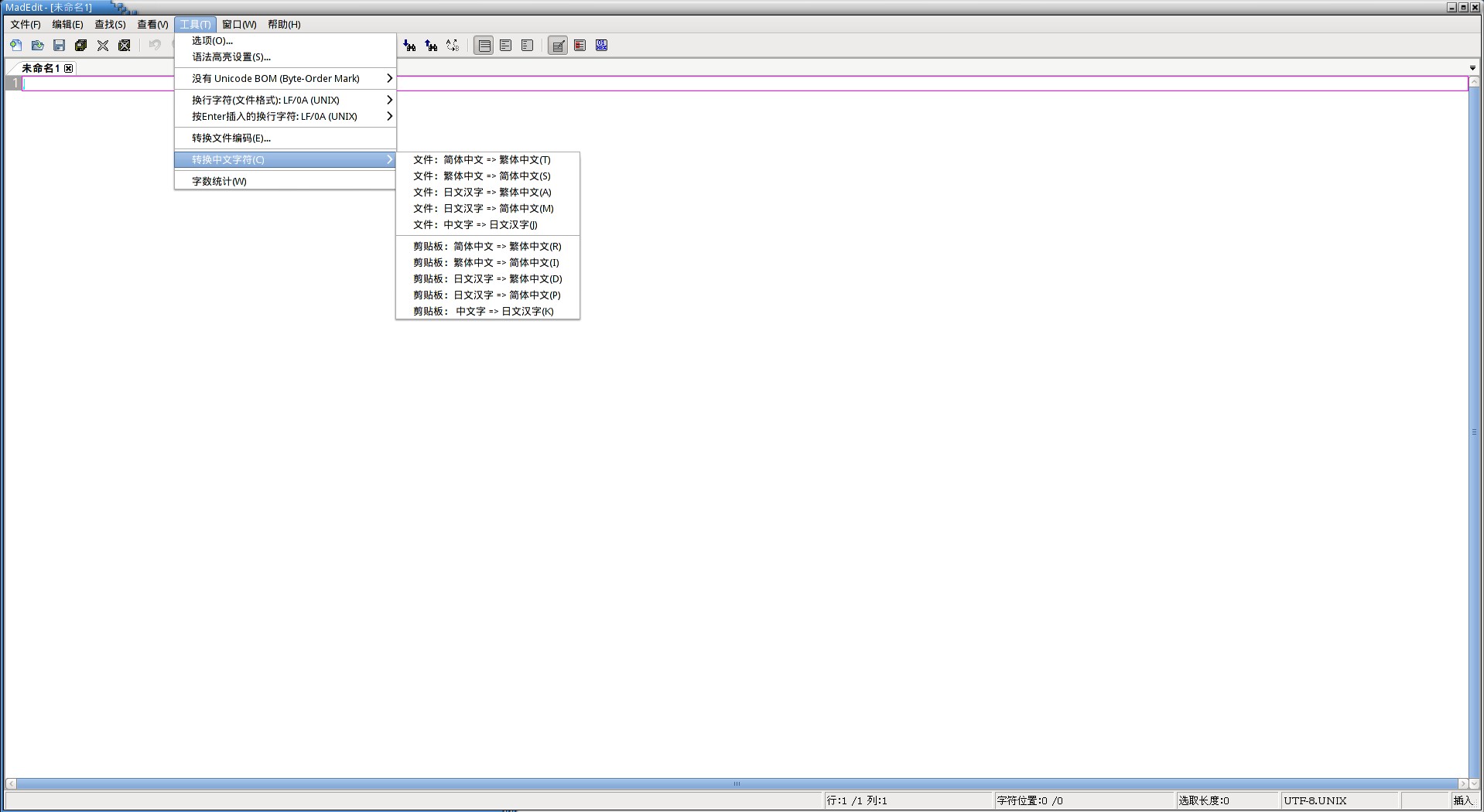Click the 选取长度:0 status field
1484x812 pixels.
(x=1227, y=800)
